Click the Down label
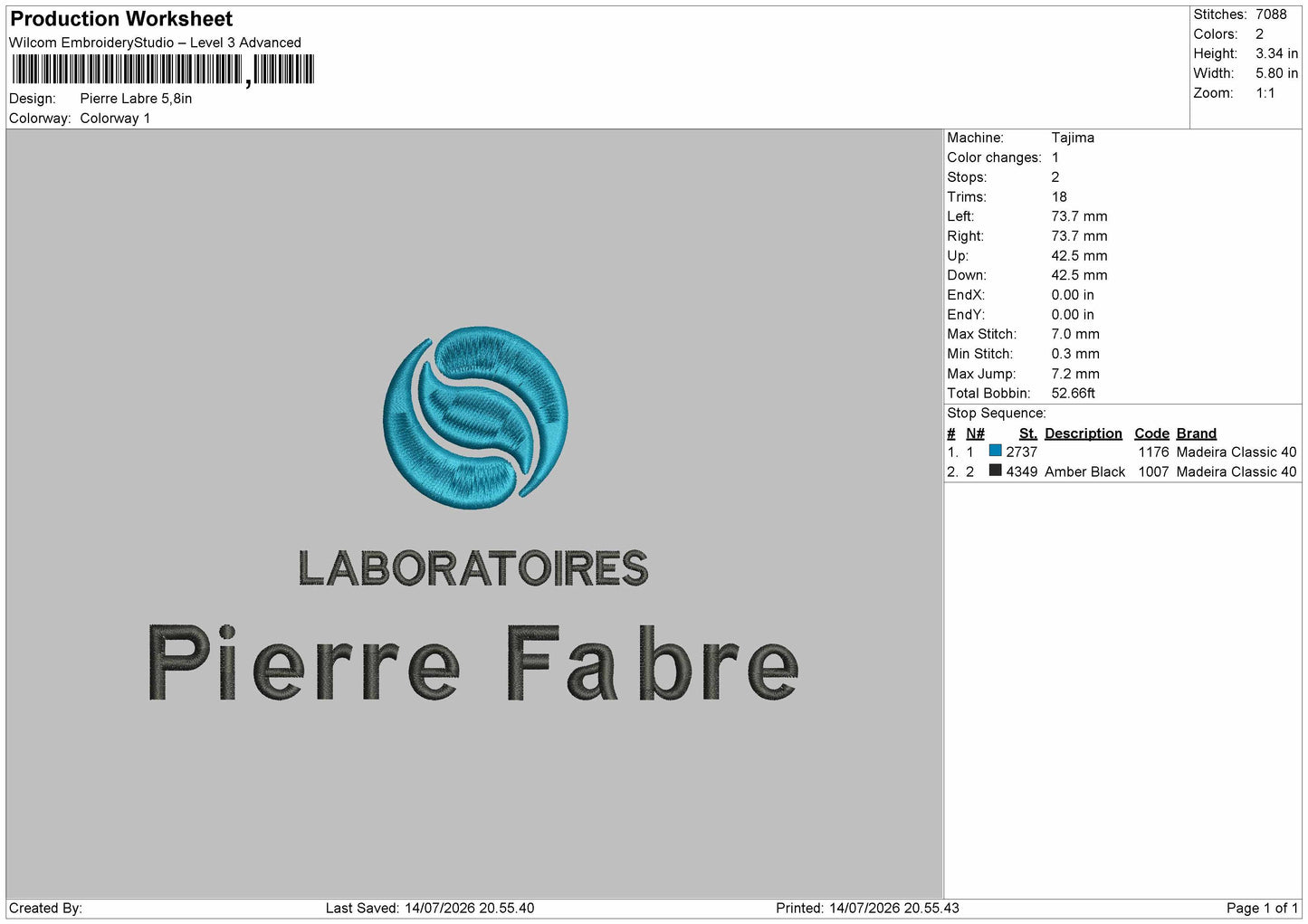The image size is (1308, 924). coord(967,275)
